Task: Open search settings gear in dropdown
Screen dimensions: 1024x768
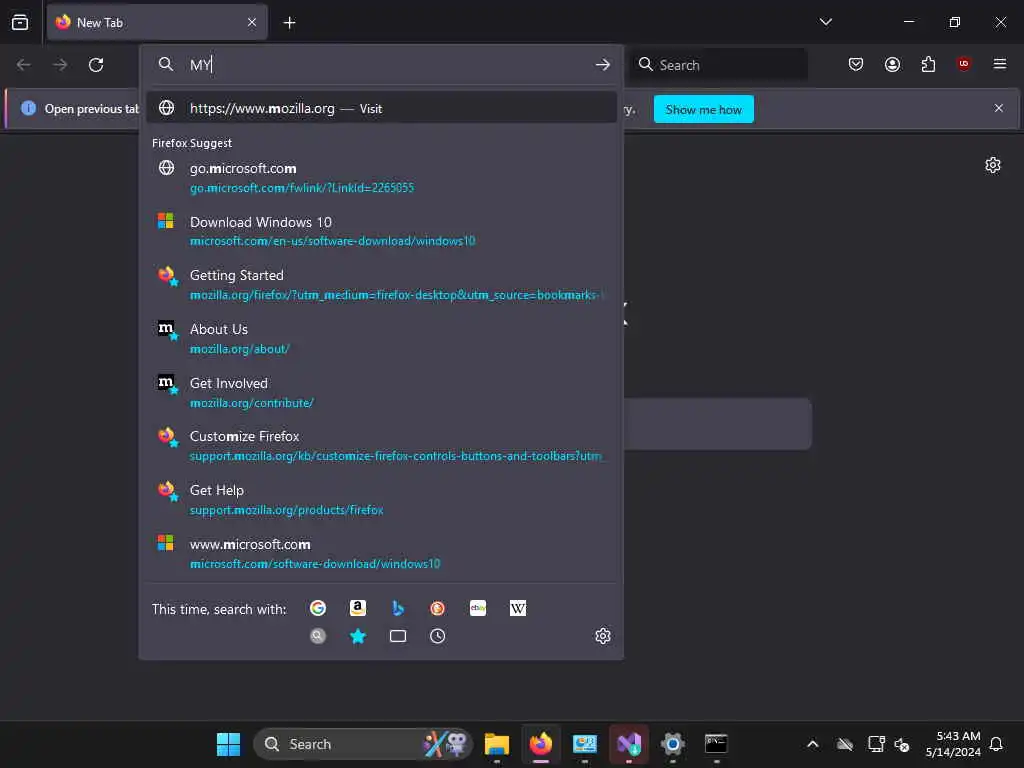Action: pyautogui.click(x=603, y=636)
